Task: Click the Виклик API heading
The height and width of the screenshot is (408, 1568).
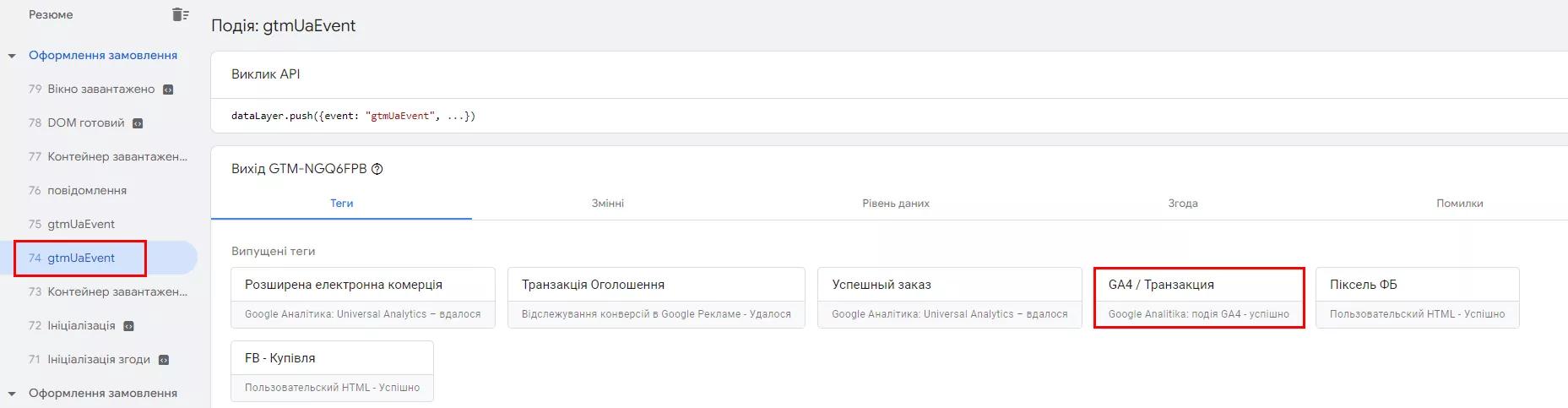Action: (x=266, y=74)
